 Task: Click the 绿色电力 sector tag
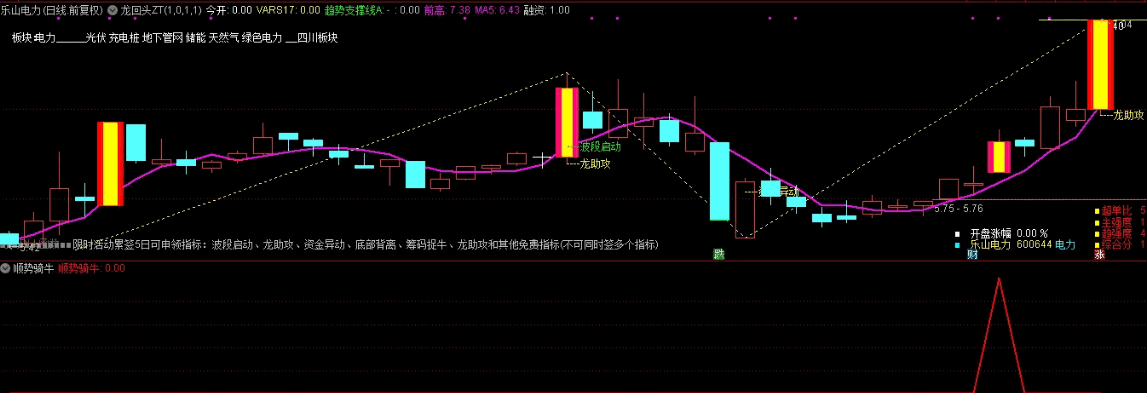(x=262, y=38)
